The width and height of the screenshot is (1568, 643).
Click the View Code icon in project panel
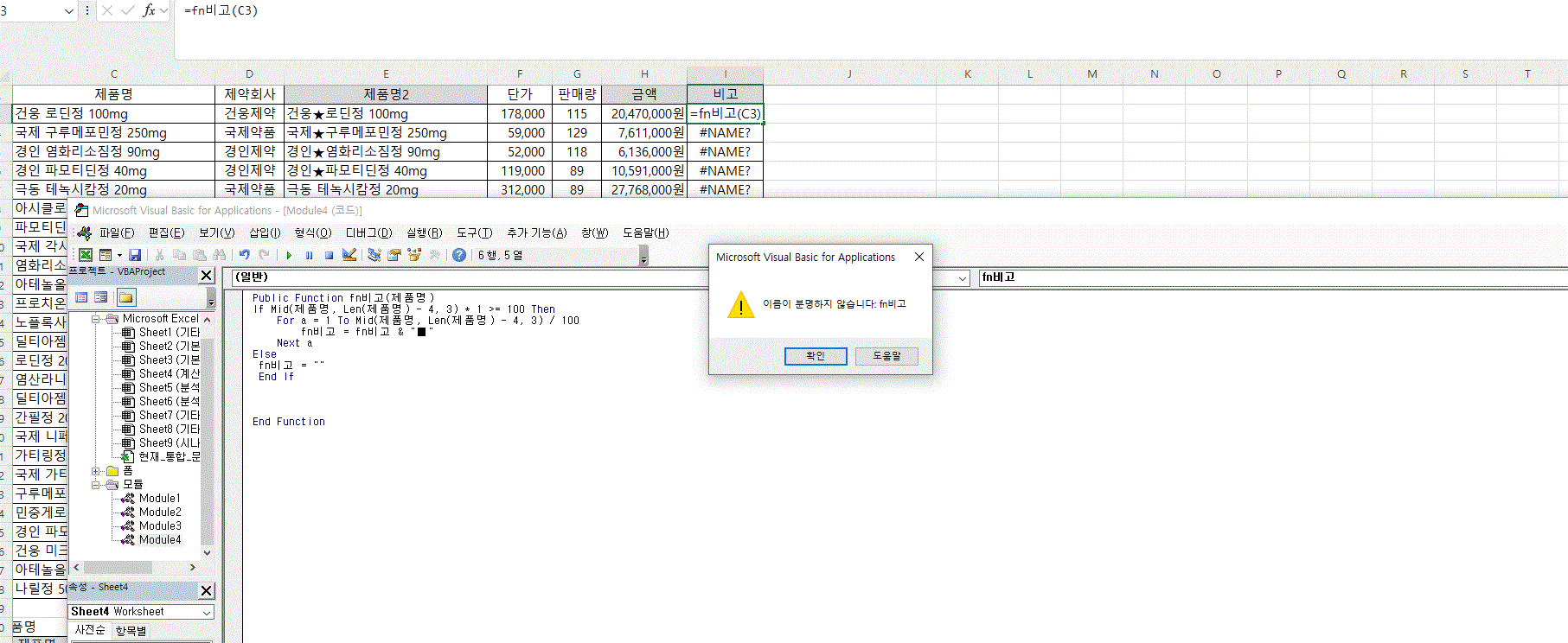coord(81,297)
